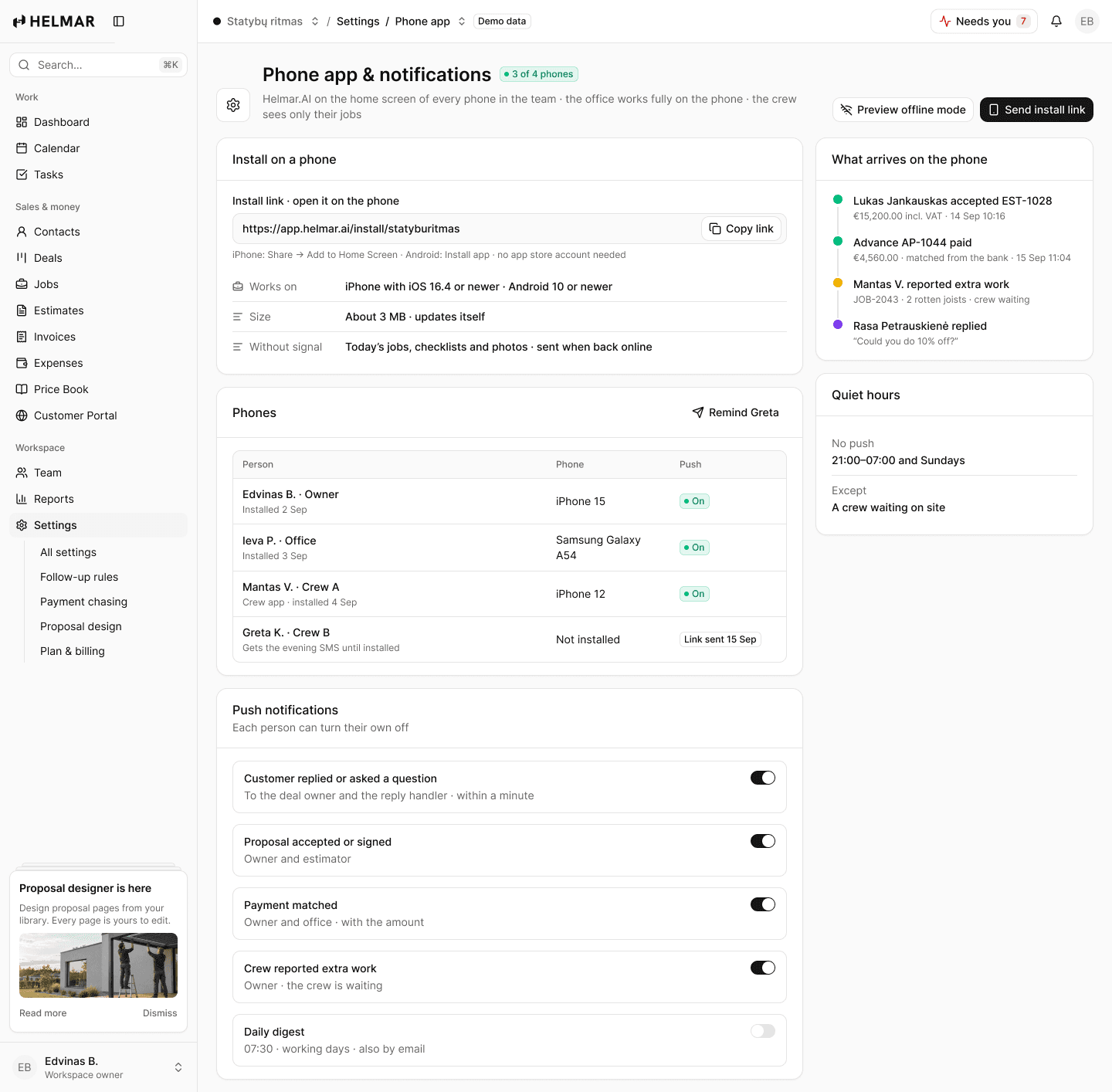Click Remind Greta button
The image size is (1112, 1092).
pos(735,412)
